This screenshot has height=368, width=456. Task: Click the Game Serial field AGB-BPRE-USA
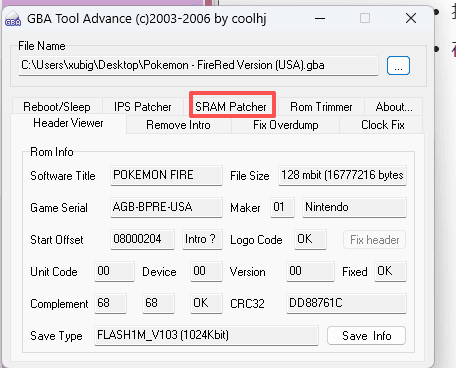[166, 207]
